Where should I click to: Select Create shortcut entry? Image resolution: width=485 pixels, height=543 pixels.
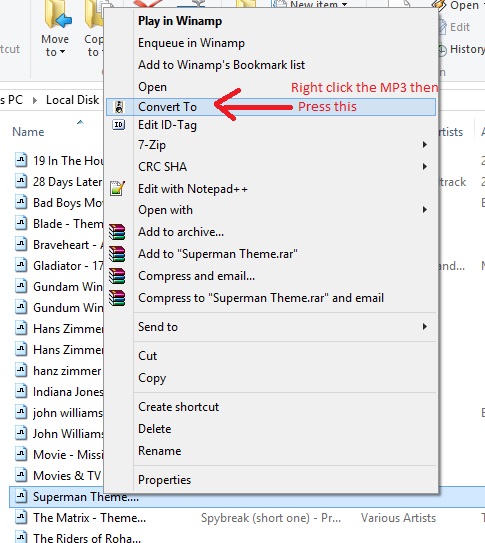(178, 407)
